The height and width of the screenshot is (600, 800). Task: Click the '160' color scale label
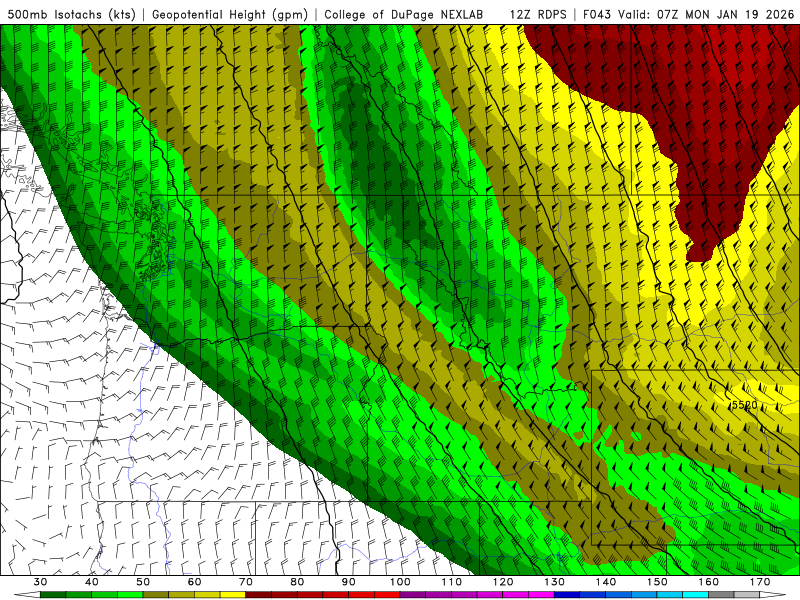(x=708, y=582)
